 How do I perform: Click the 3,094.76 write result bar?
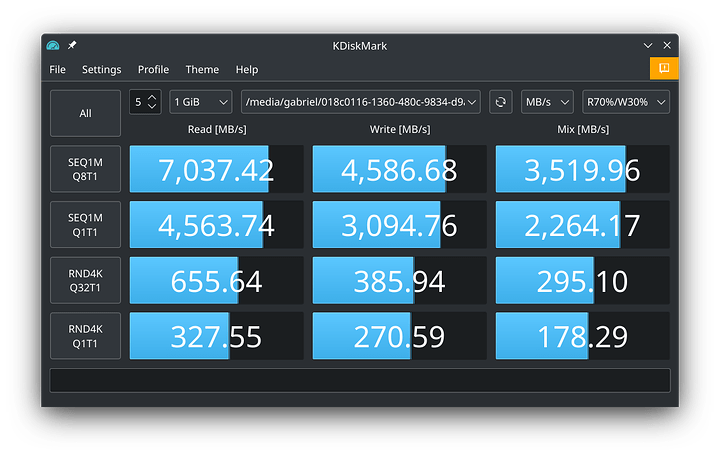[399, 225]
